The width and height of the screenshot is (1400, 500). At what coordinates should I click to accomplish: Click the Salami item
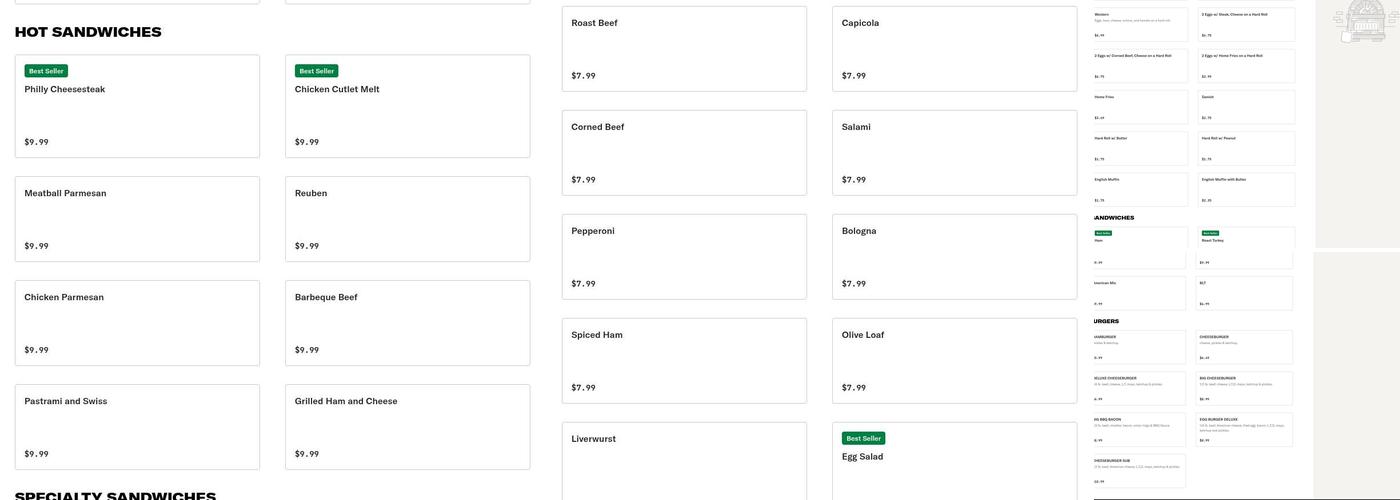pos(954,153)
